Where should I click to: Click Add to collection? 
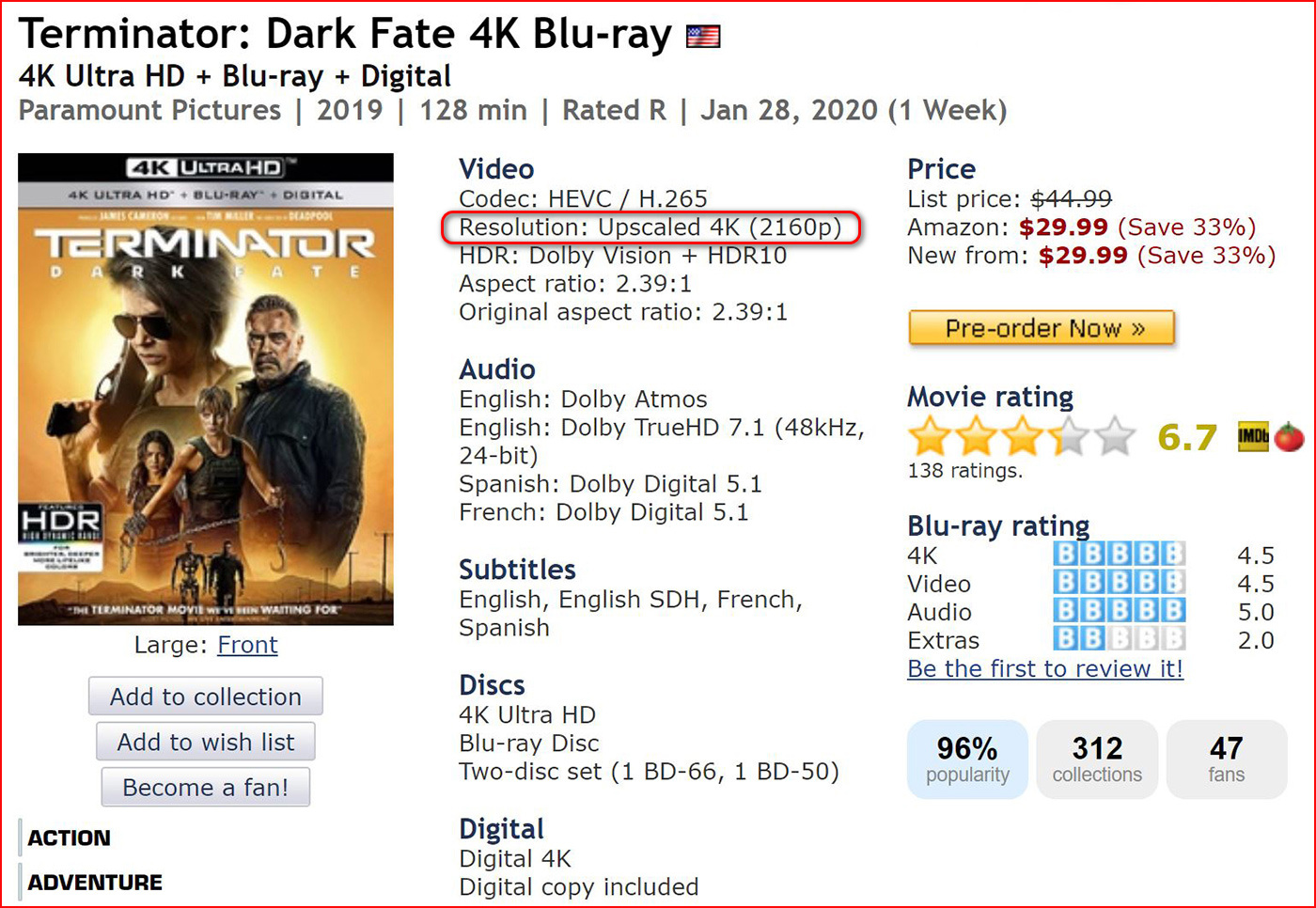(205, 696)
